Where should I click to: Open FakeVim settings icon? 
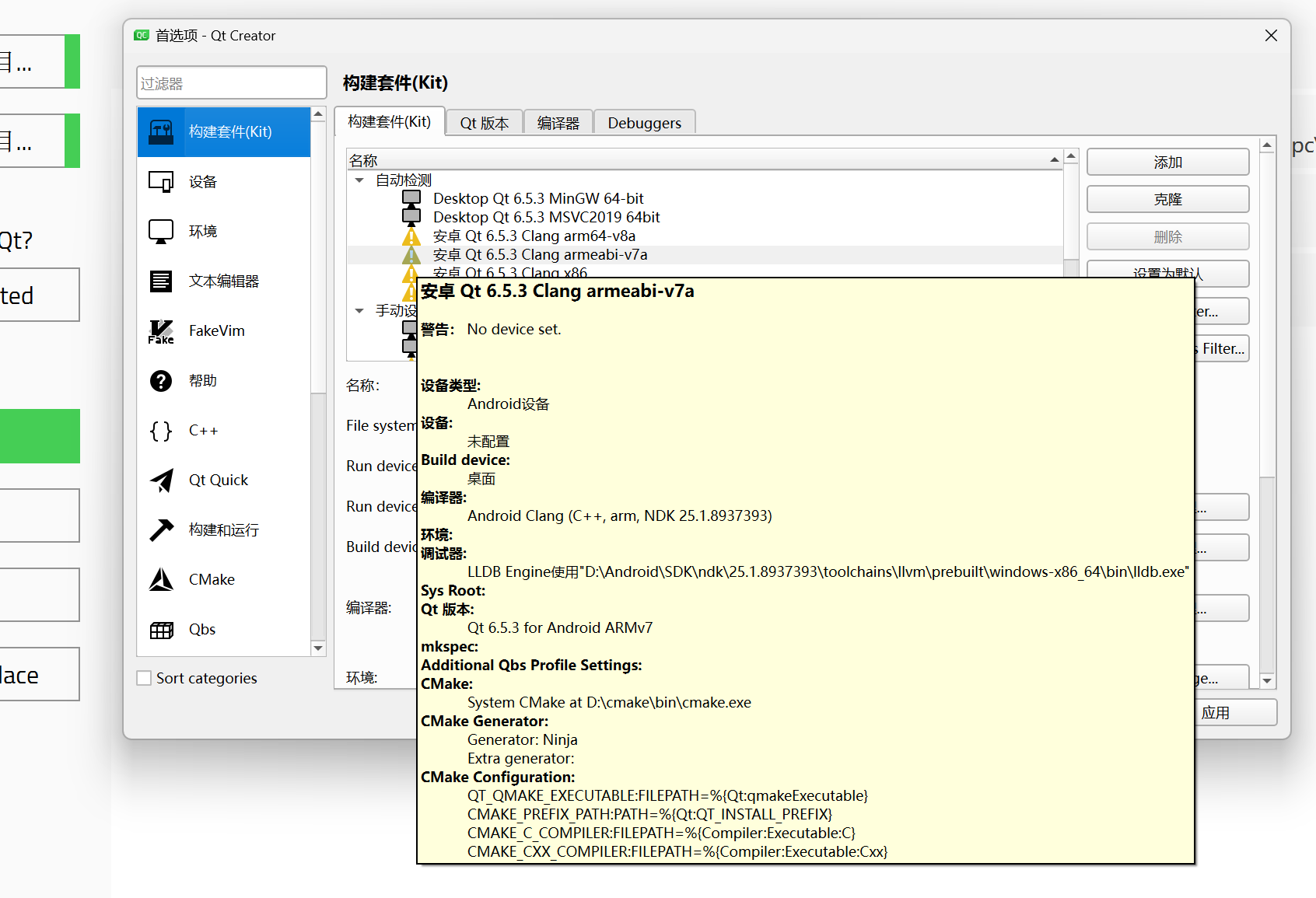pyautogui.click(x=161, y=331)
